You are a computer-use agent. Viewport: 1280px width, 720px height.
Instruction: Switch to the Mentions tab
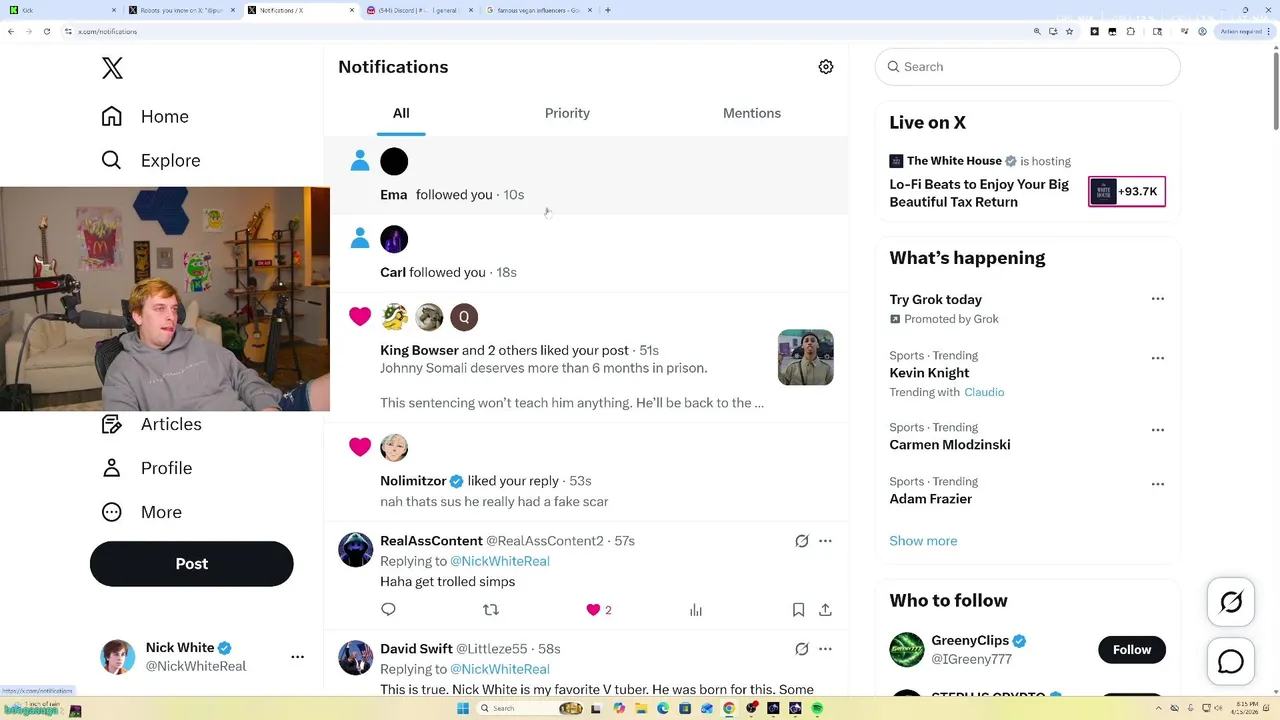tap(752, 113)
